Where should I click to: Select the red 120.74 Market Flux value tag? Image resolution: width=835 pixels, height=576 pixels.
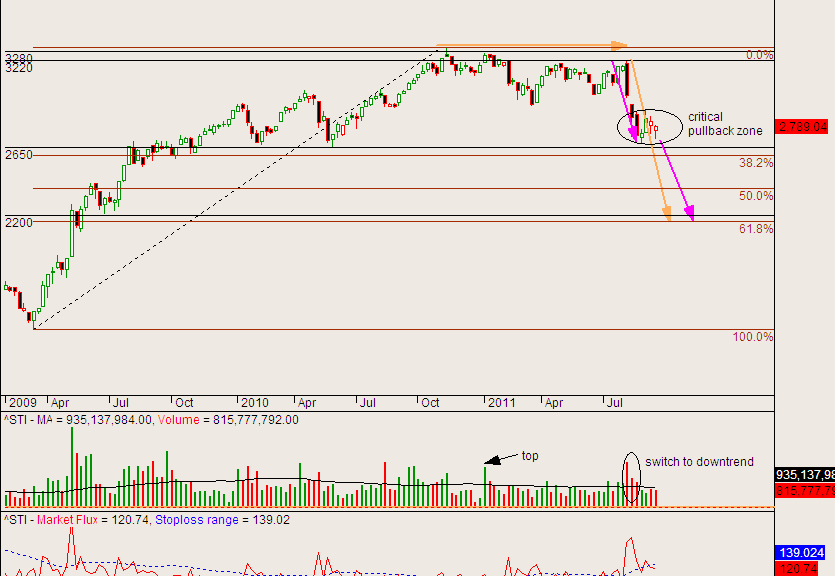(x=803, y=568)
